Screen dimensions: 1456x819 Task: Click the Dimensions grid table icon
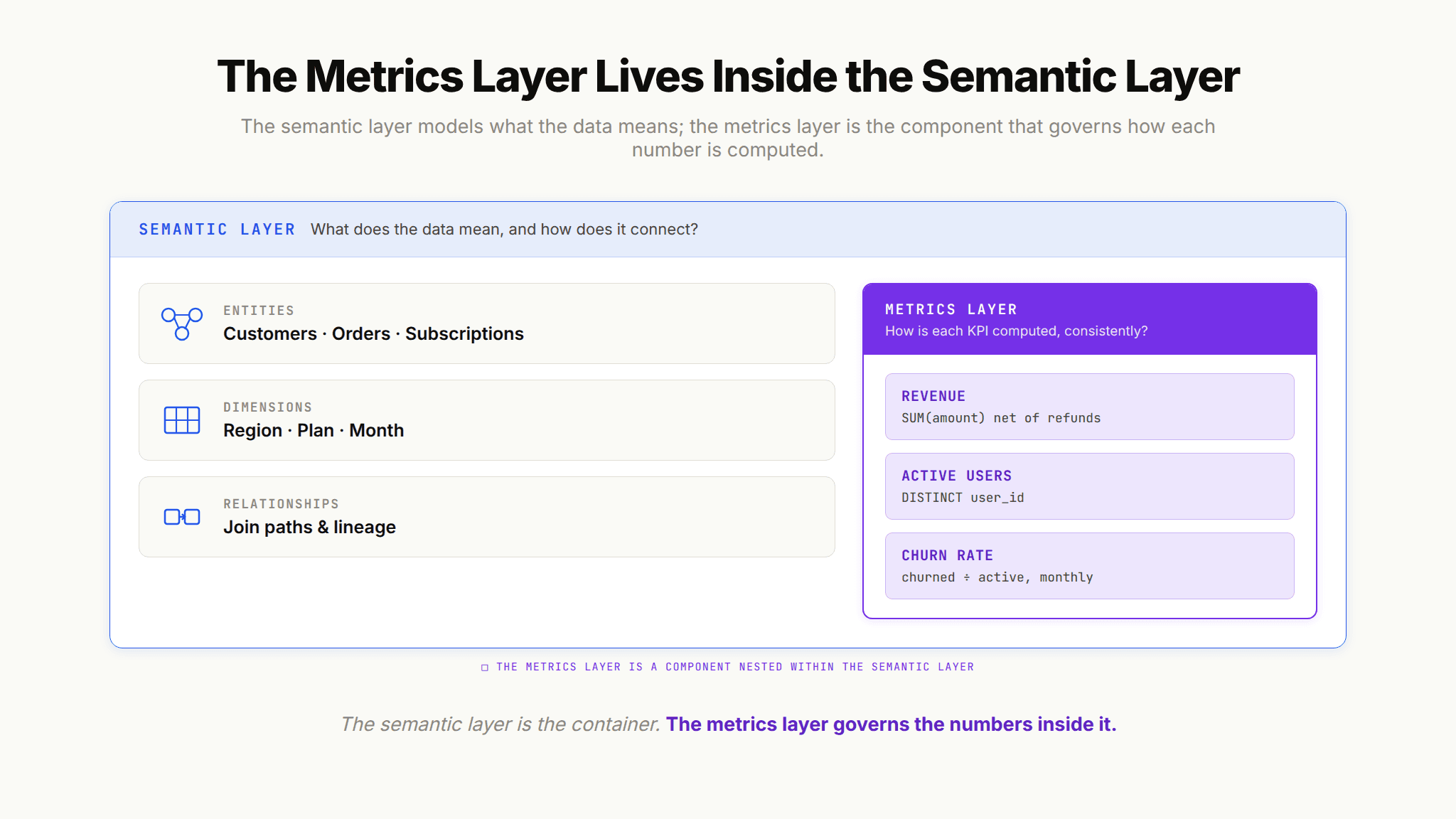[182, 420]
